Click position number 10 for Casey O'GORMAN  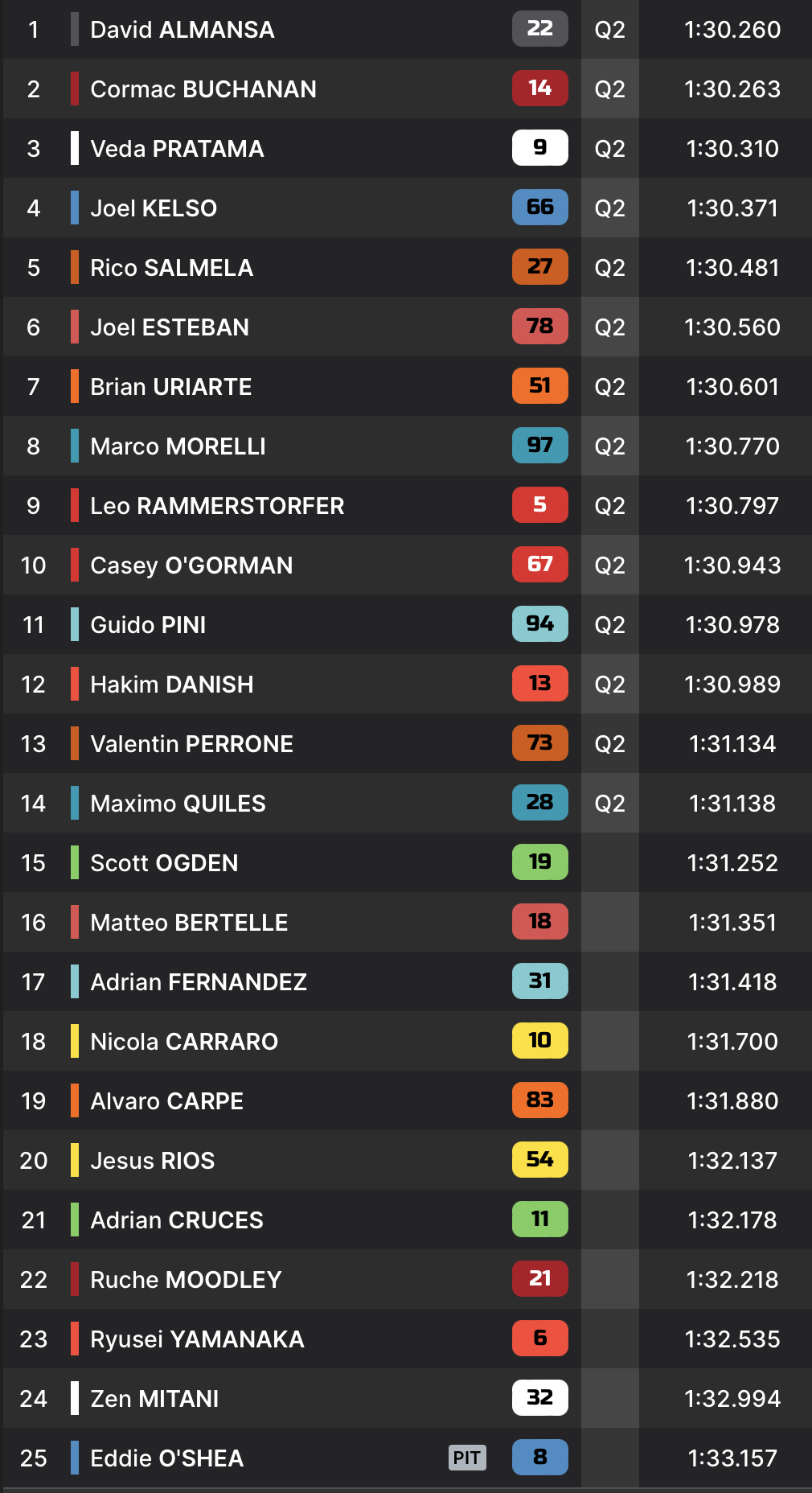(33, 566)
